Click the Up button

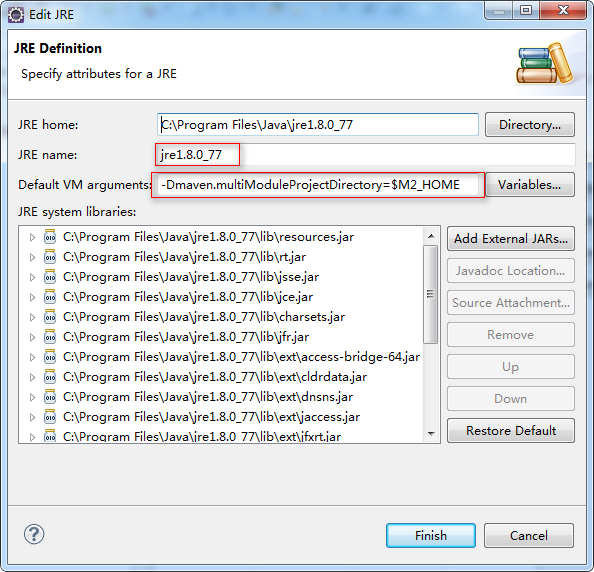click(x=511, y=367)
